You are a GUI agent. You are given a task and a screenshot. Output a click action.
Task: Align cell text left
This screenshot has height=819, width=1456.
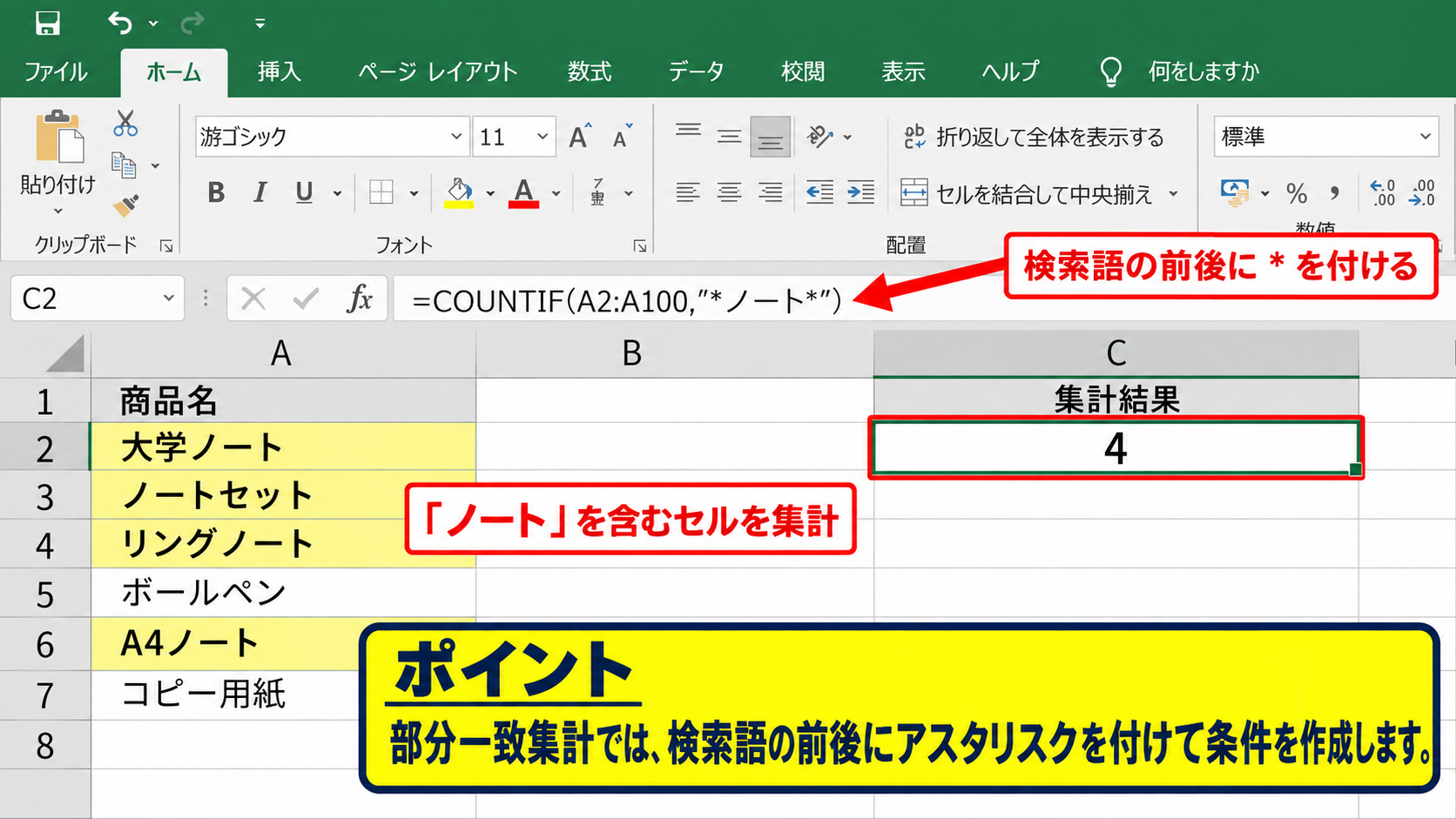(688, 192)
